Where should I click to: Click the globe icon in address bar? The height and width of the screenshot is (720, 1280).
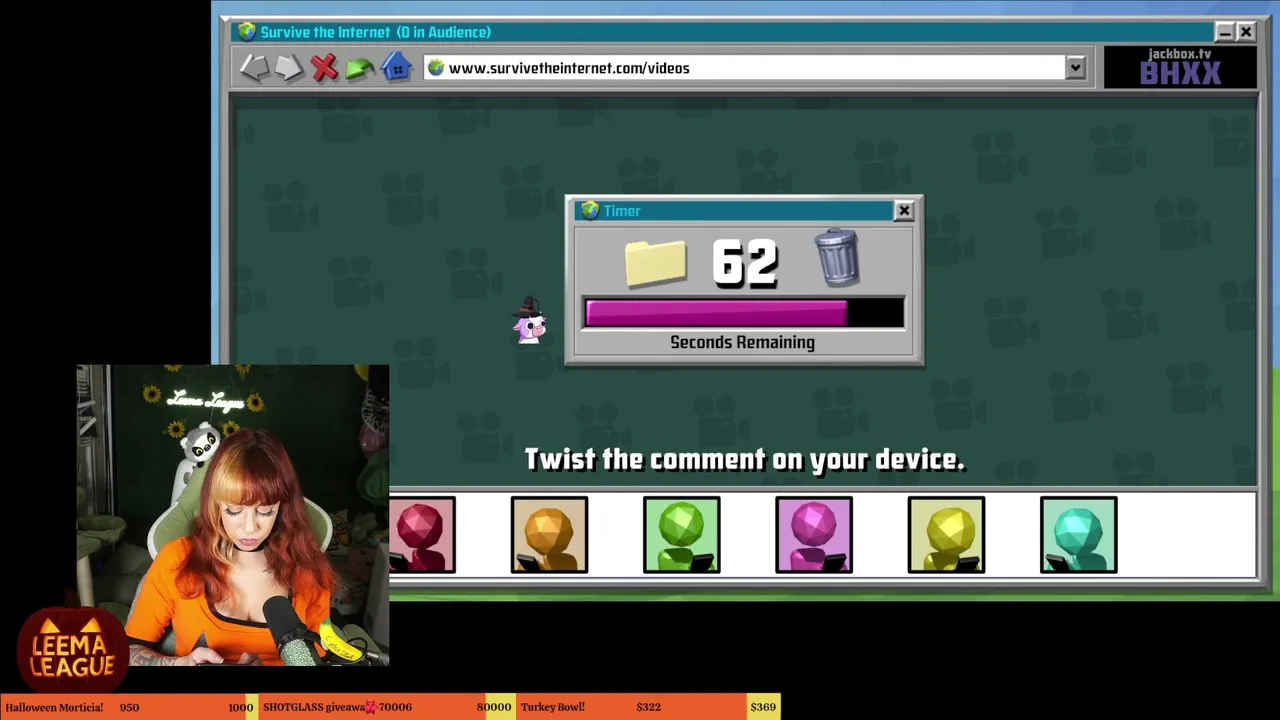coord(435,68)
